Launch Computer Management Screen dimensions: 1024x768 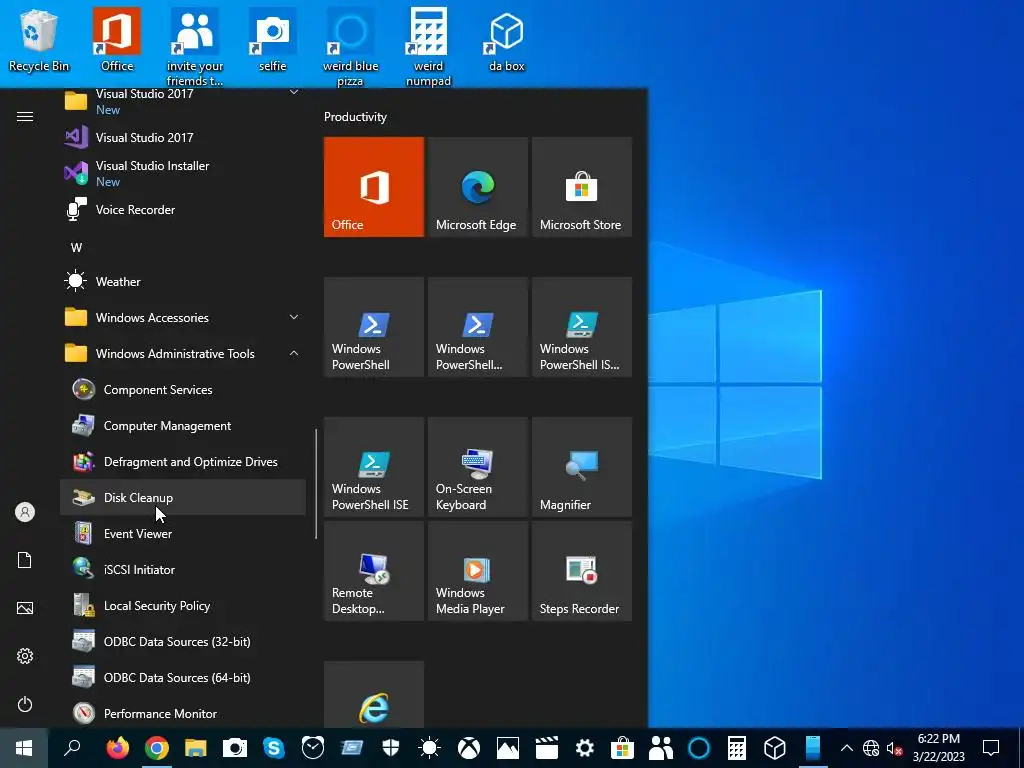pyautogui.click(x=183, y=426)
